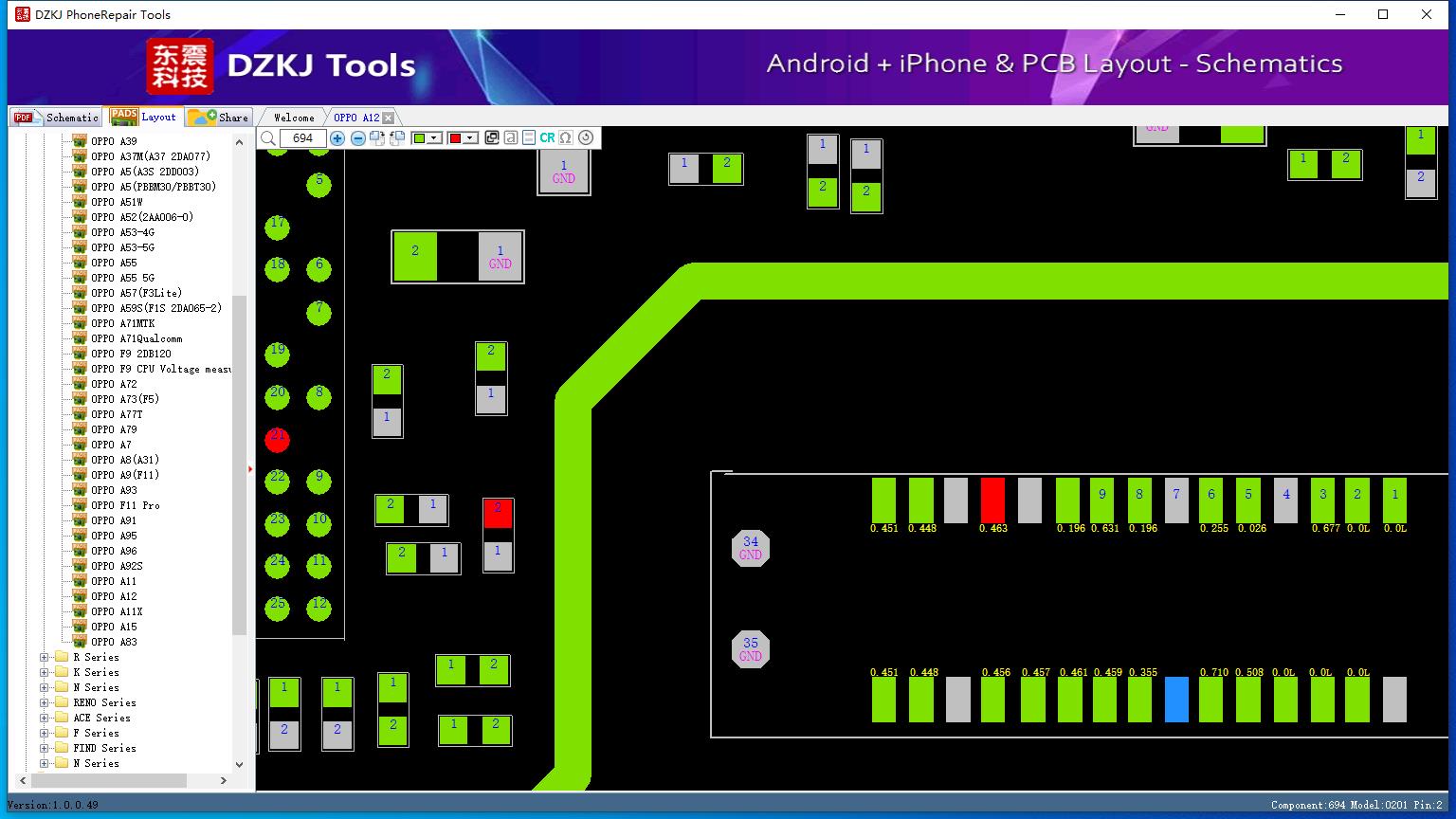Open the green color dropdown arrow
Viewport: 1456px width, 819px height.
434,138
